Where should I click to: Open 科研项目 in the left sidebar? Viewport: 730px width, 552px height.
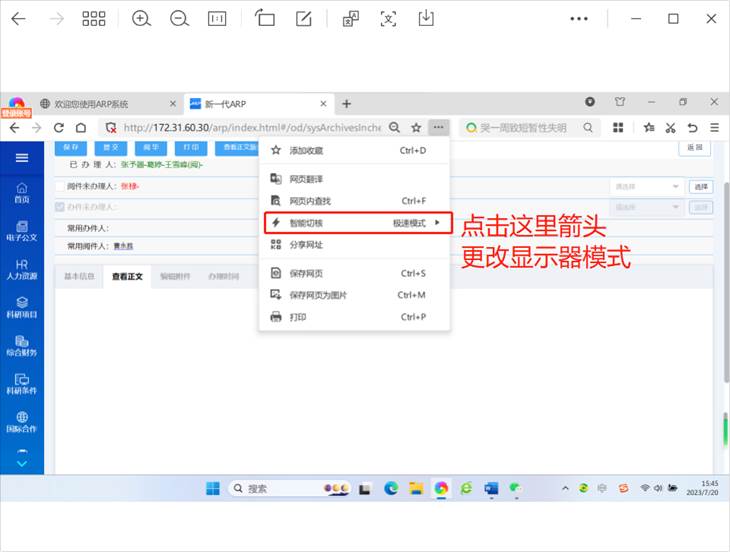22,306
